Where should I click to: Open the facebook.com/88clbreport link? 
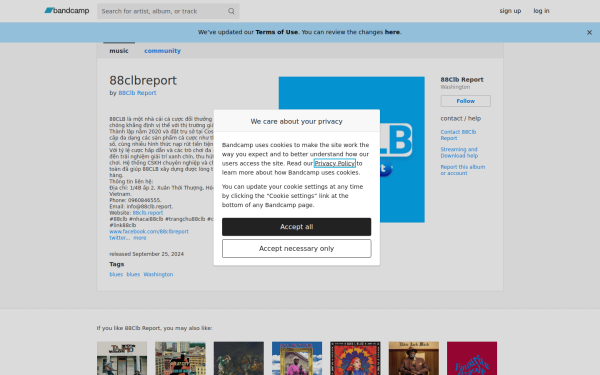point(149,232)
